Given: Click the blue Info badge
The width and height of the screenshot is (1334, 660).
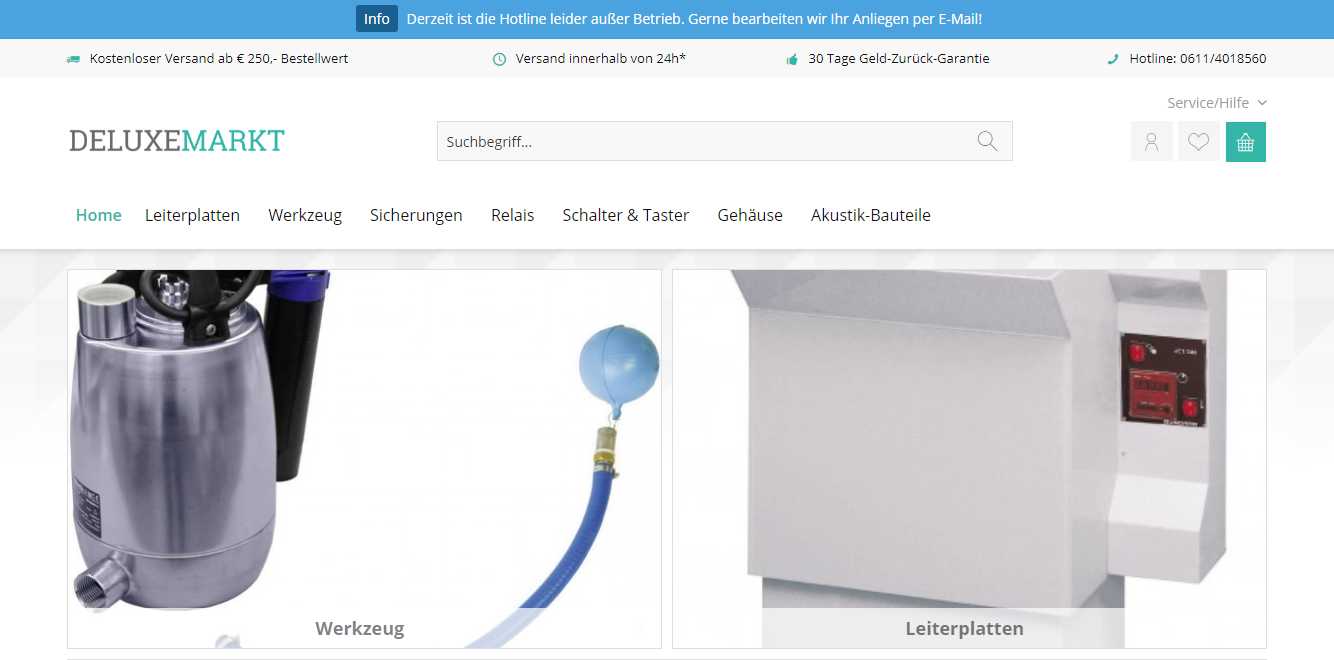Looking at the screenshot, I should point(376,19).
